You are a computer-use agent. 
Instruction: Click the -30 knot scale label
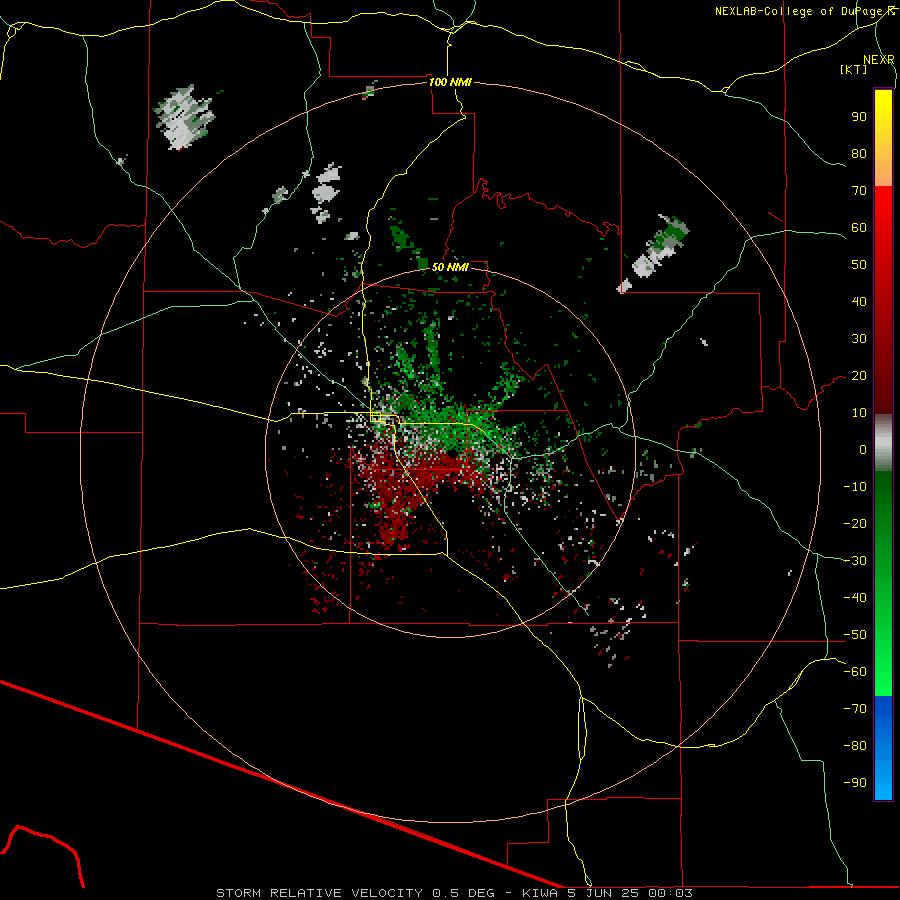[x=855, y=561]
